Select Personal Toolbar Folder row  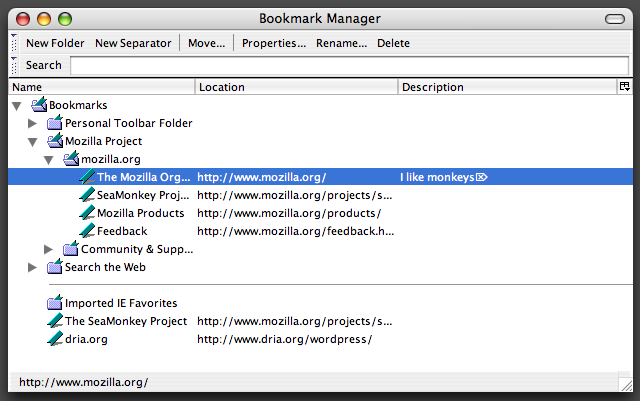pyautogui.click(x=129, y=123)
